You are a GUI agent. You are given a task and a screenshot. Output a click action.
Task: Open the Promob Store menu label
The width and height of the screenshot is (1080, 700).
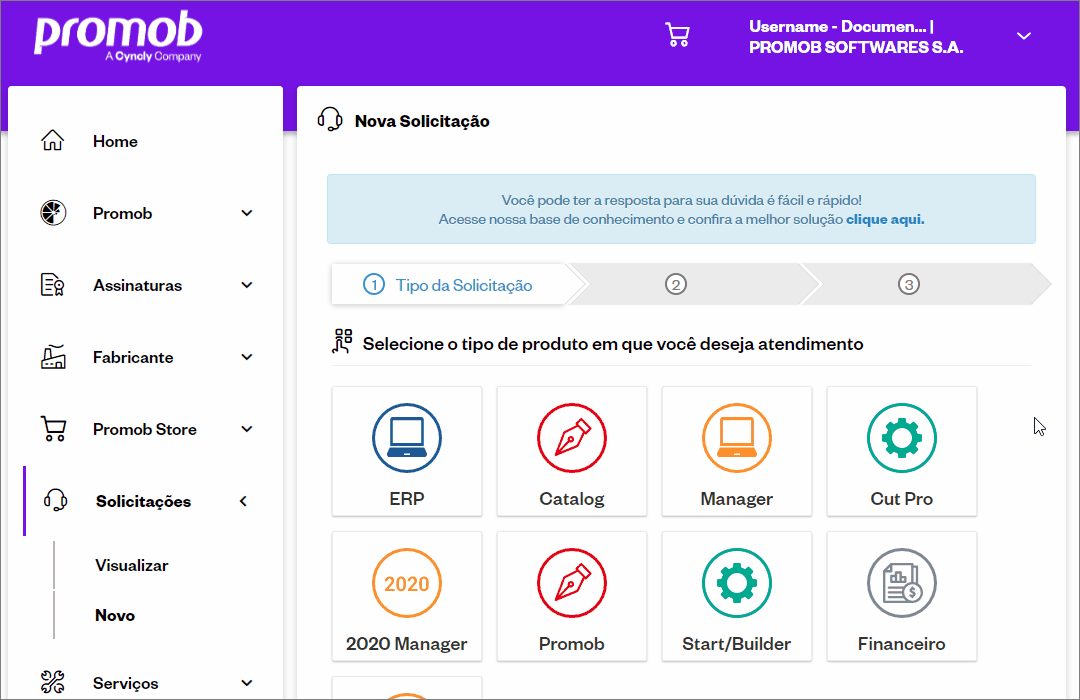coord(145,429)
